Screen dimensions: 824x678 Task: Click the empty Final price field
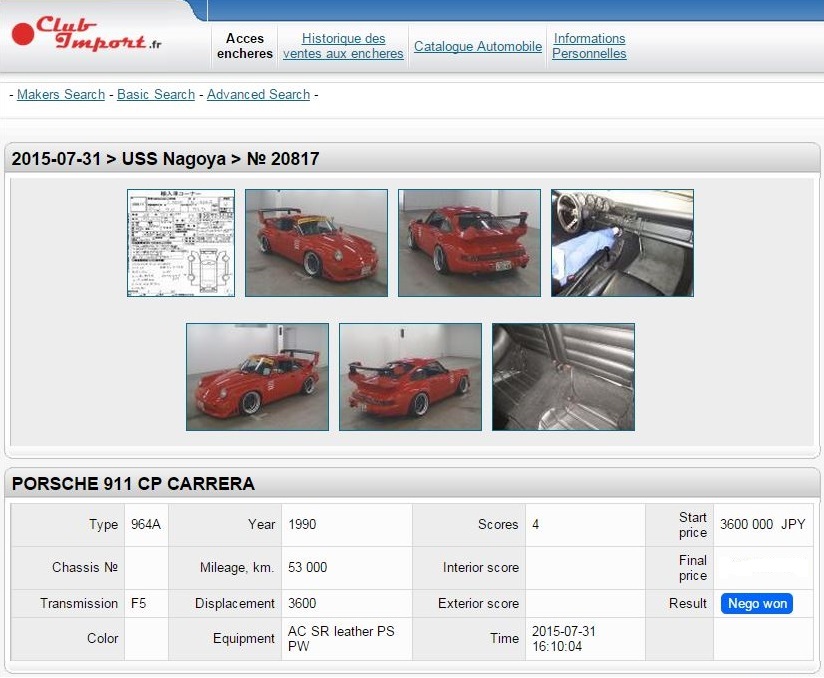762,567
